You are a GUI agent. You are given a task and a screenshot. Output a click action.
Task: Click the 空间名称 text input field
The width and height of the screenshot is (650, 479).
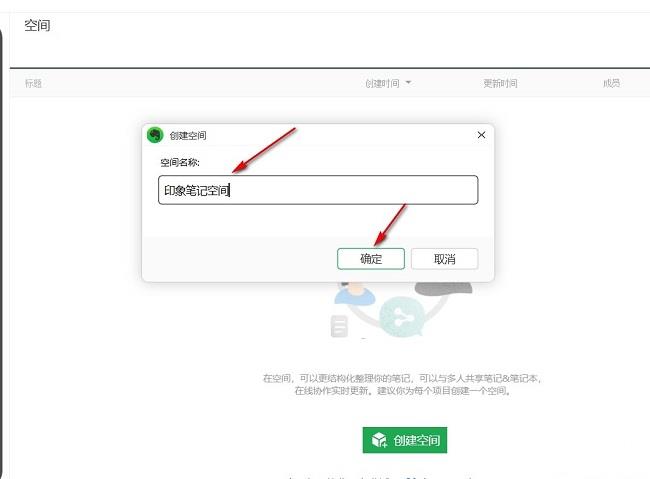coord(318,190)
